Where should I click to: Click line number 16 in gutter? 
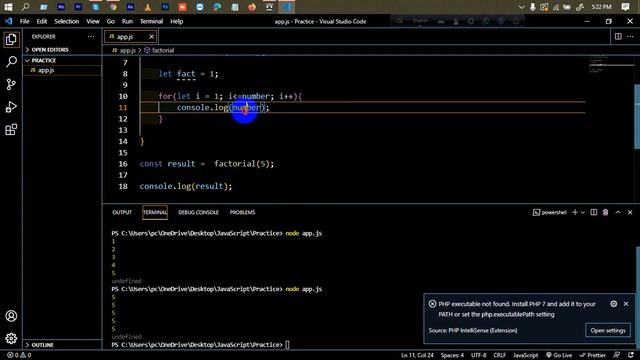coord(123,164)
